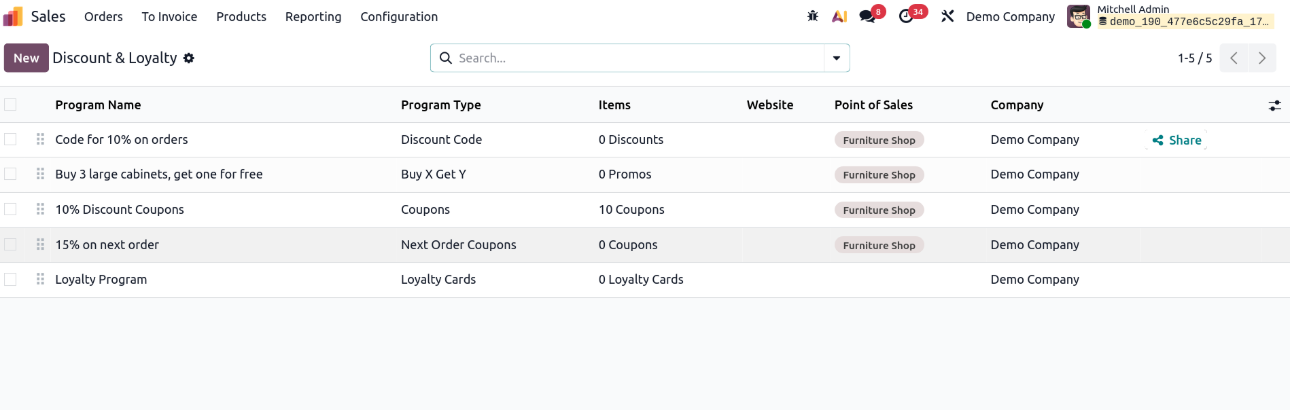Open the activities clock icon
1290x410 pixels.
(906, 17)
